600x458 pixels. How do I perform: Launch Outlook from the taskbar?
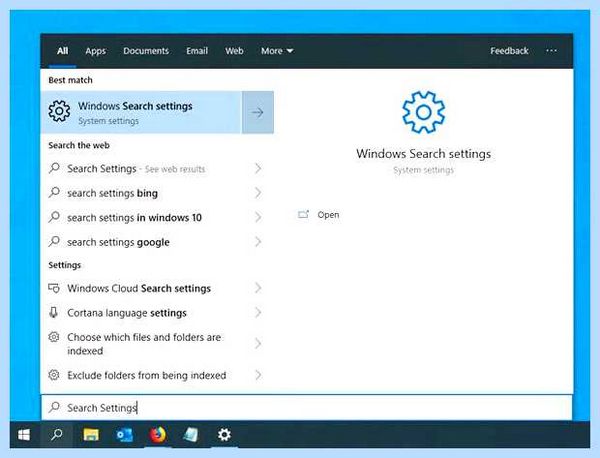(124, 435)
